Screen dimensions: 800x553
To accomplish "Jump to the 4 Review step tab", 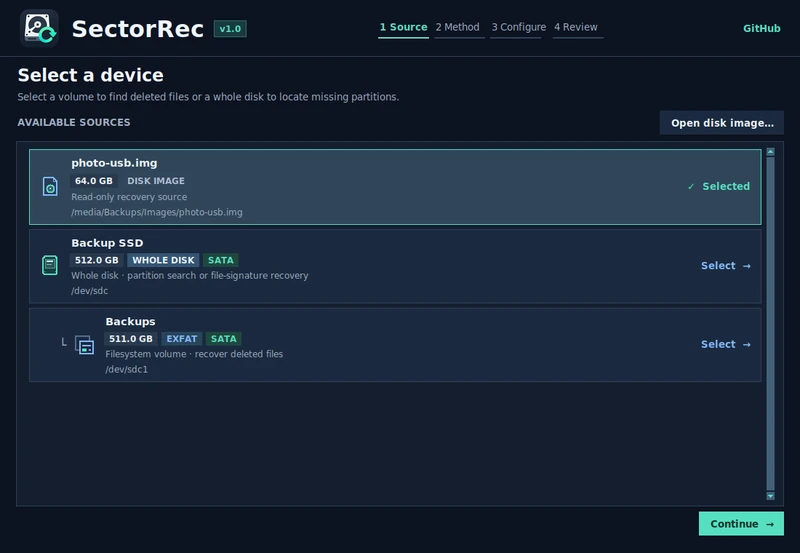I will point(576,27).
